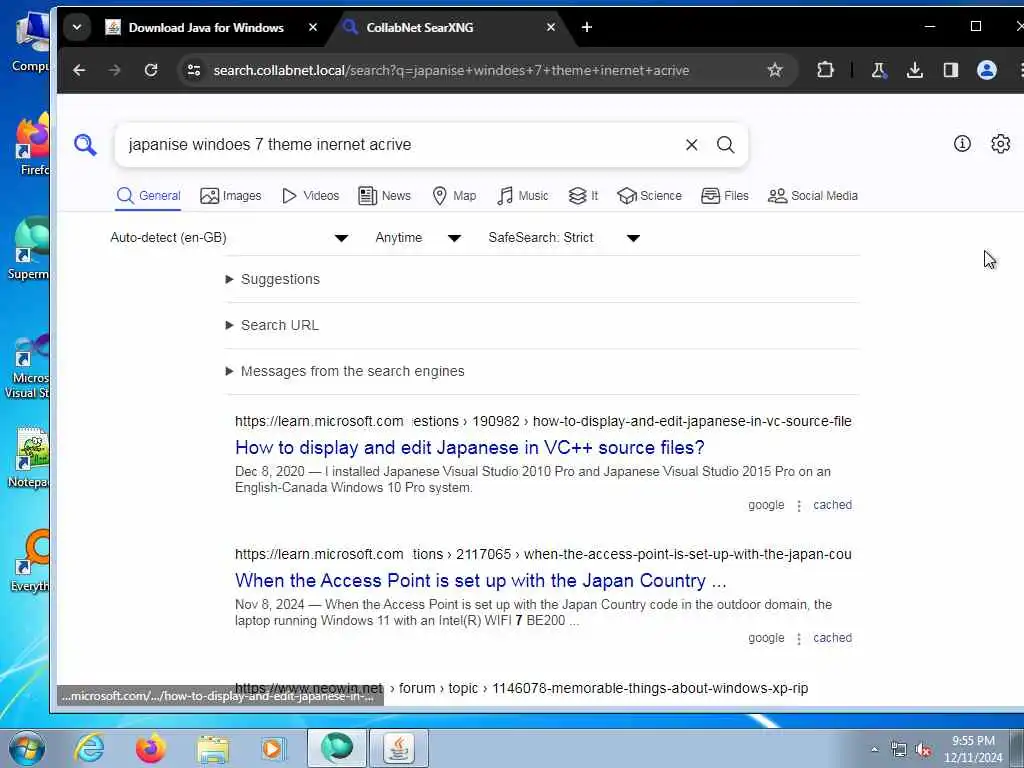The image size is (1024, 768).
Task: Switch to the Images category
Action: coord(231,195)
